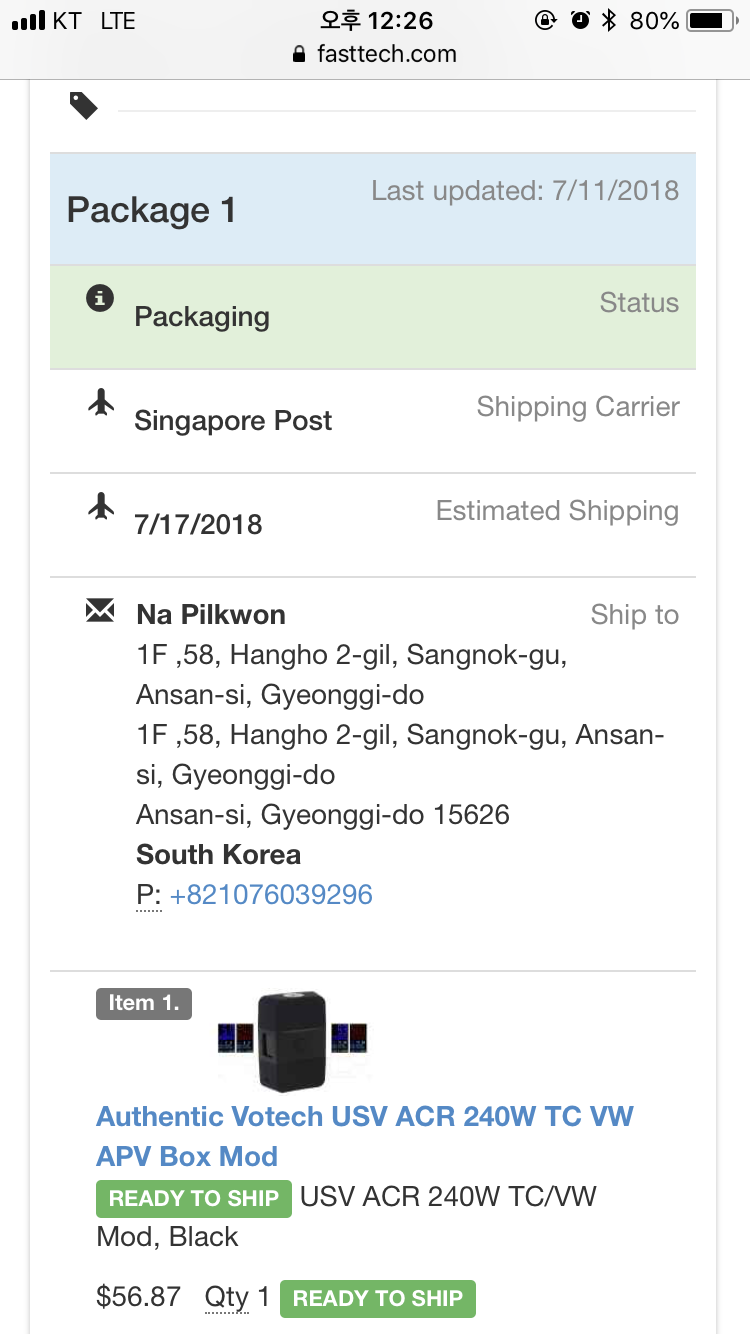
Task: Click the Item 1. label badge
Action: 143,1003
